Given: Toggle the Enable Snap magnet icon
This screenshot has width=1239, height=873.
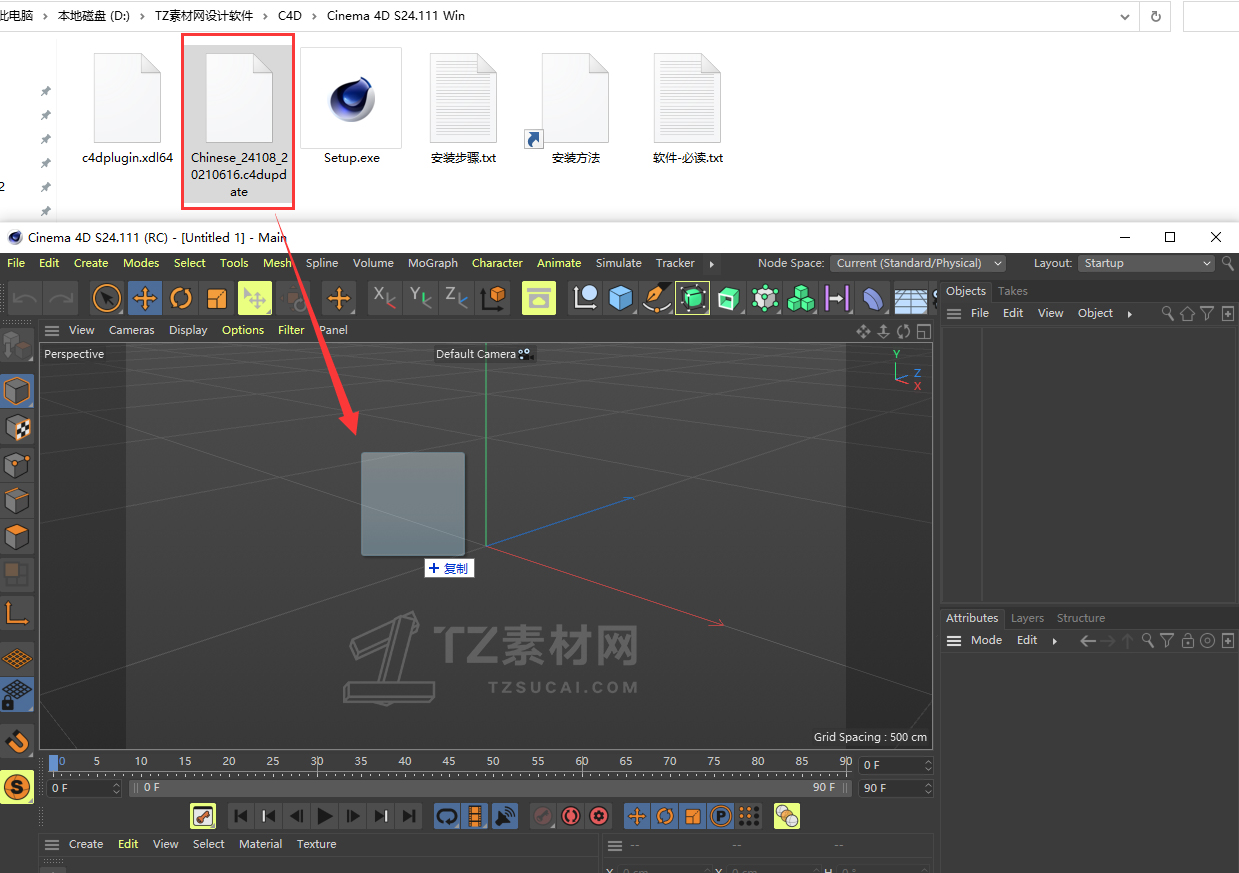Looking at the screenshot, I should 17,741.
